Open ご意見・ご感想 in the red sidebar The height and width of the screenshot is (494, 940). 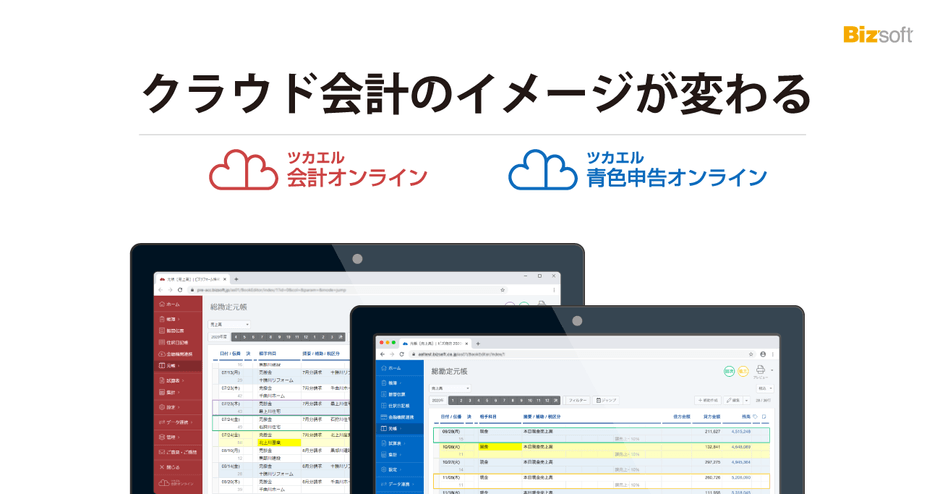(177, 452)
